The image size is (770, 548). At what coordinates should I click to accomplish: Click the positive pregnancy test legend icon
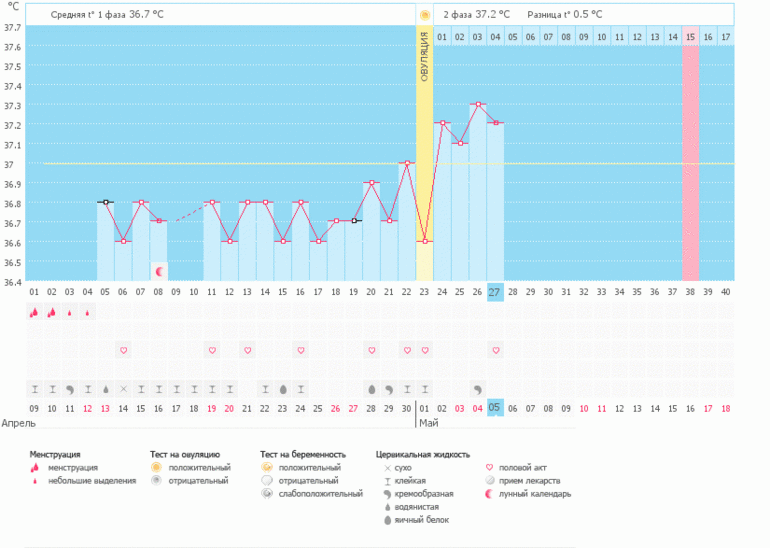click(x=267, y=467)
